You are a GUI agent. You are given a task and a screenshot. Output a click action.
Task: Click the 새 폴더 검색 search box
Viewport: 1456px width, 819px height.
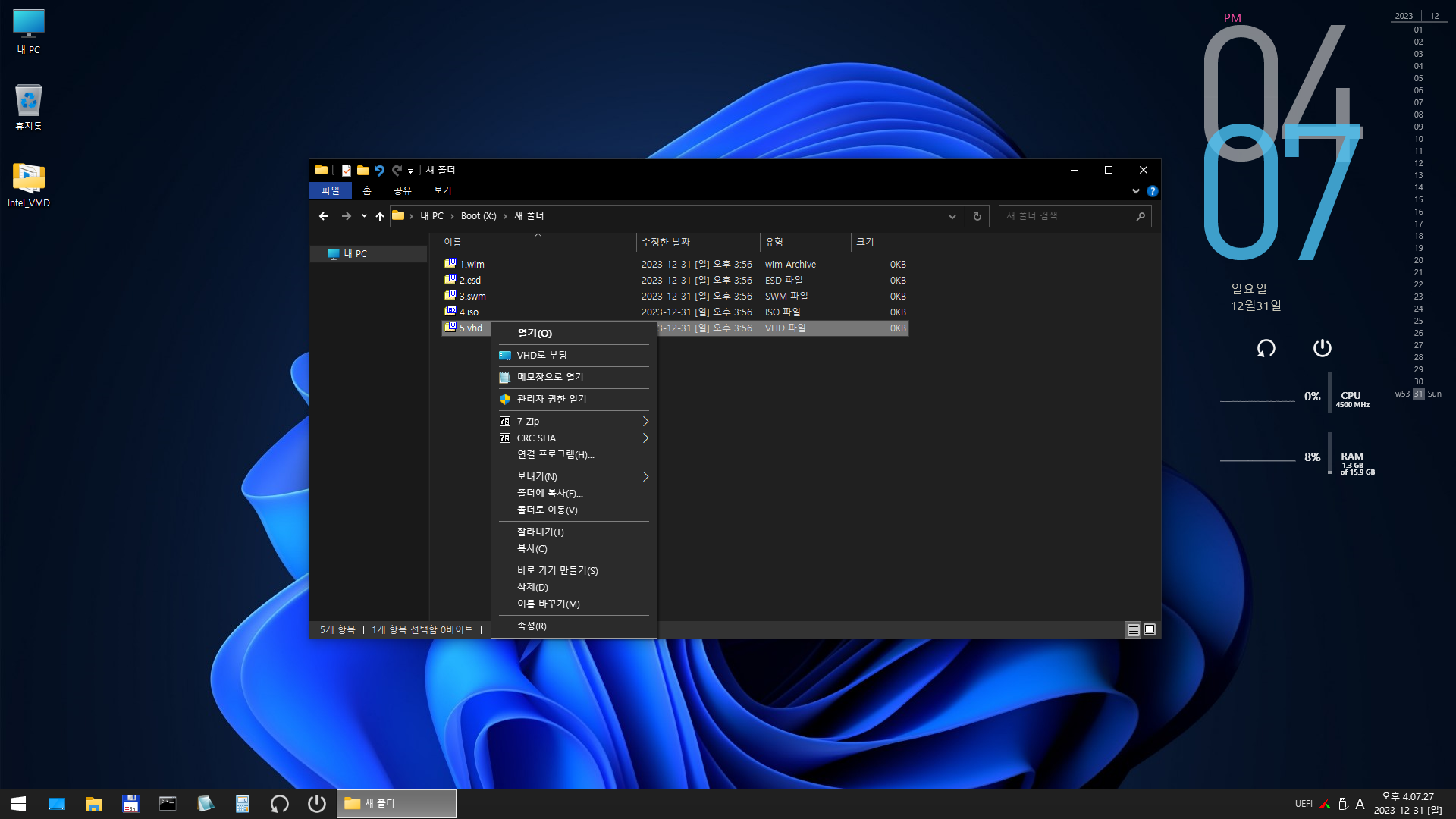(x=1075, y=216)
